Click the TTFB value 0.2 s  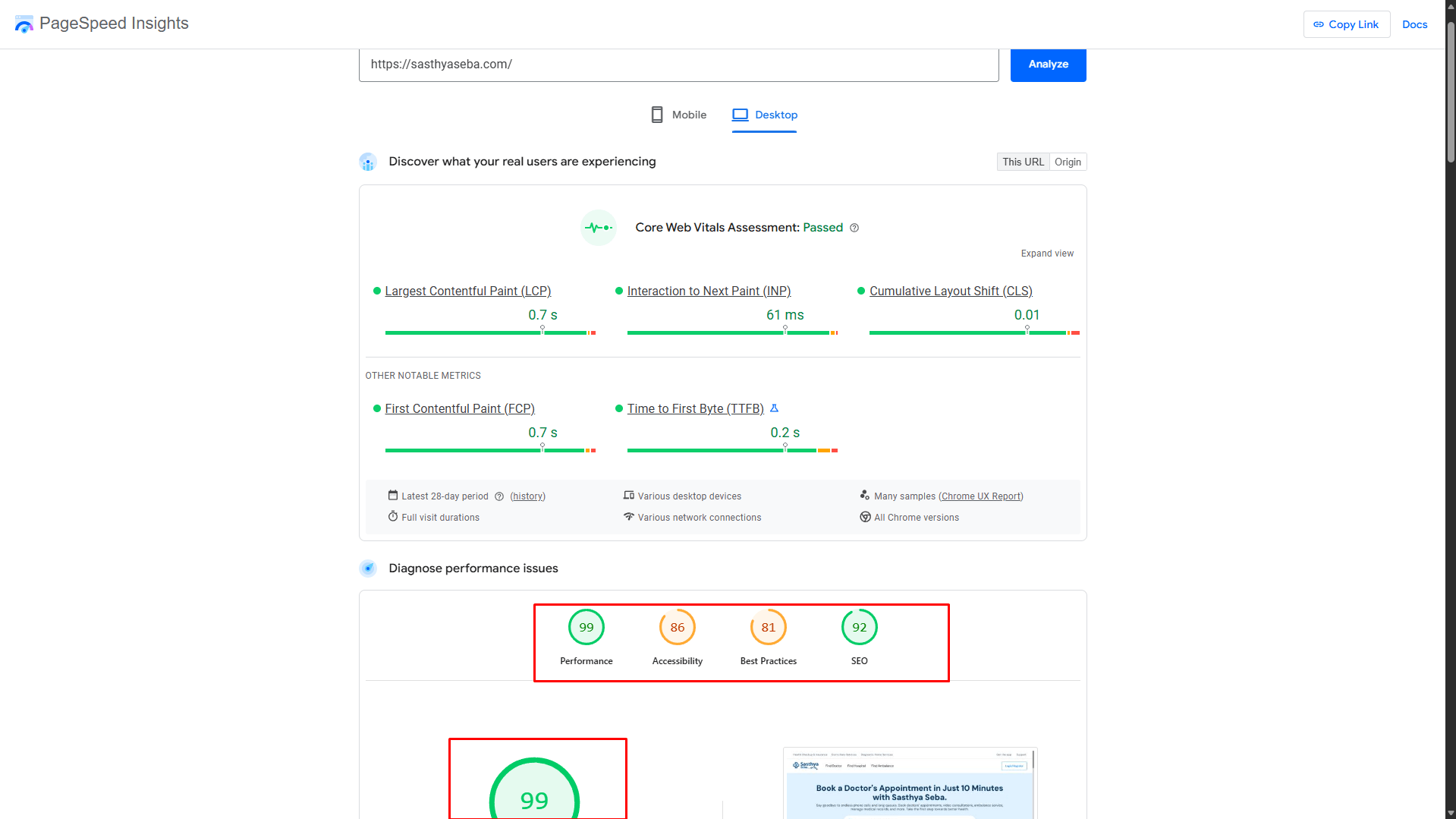click(785, 433)
